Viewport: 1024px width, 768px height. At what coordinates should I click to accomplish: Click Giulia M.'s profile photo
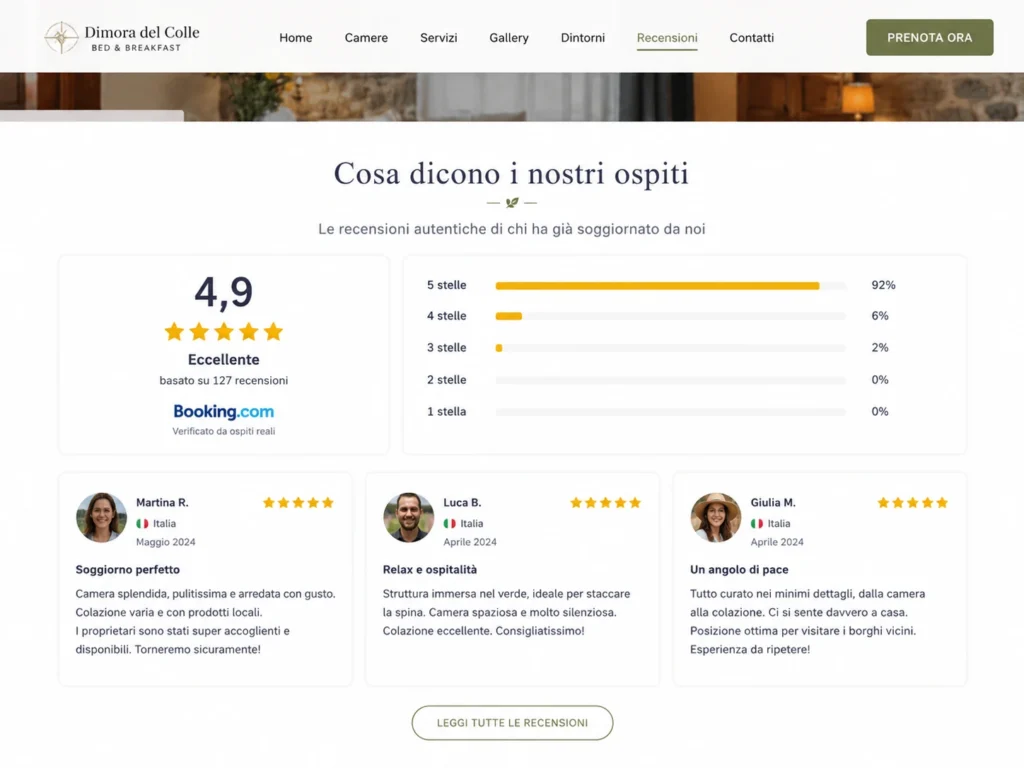coord(716,517)
